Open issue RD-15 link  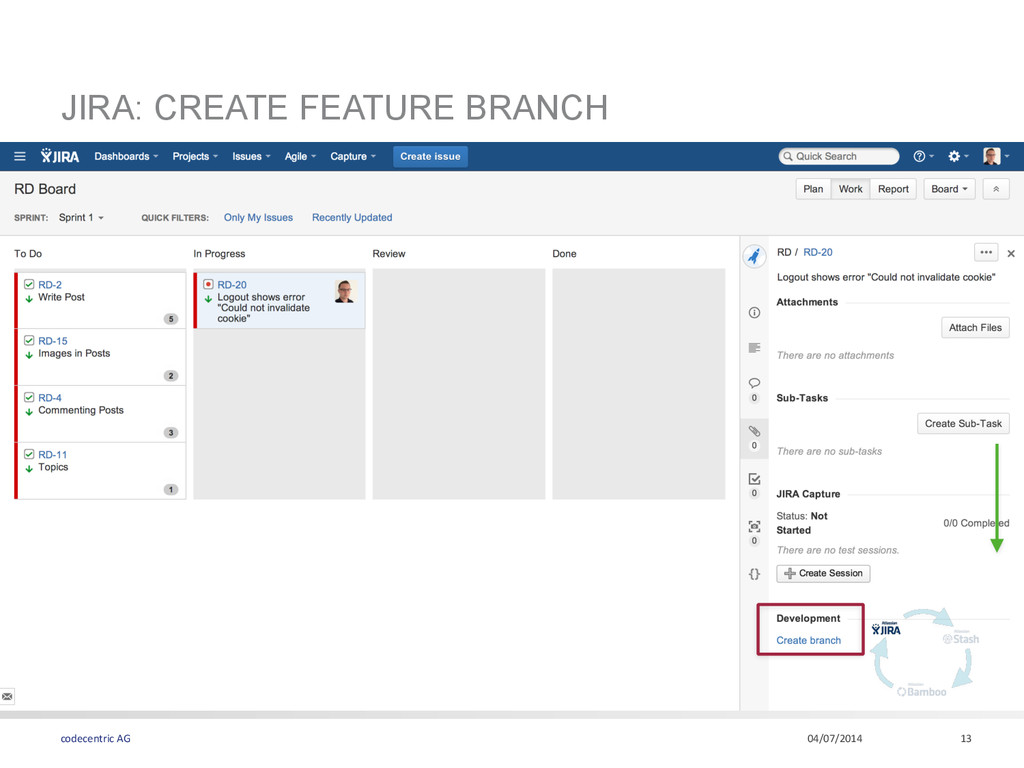52,341
